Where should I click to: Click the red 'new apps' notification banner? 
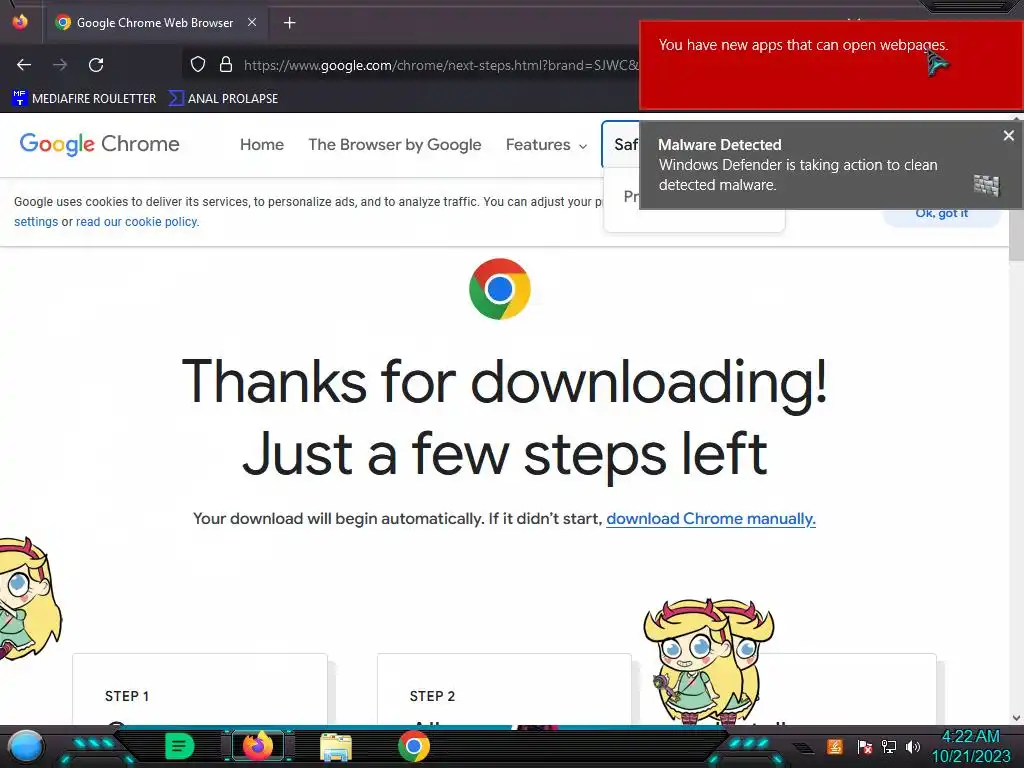point(830,65)
